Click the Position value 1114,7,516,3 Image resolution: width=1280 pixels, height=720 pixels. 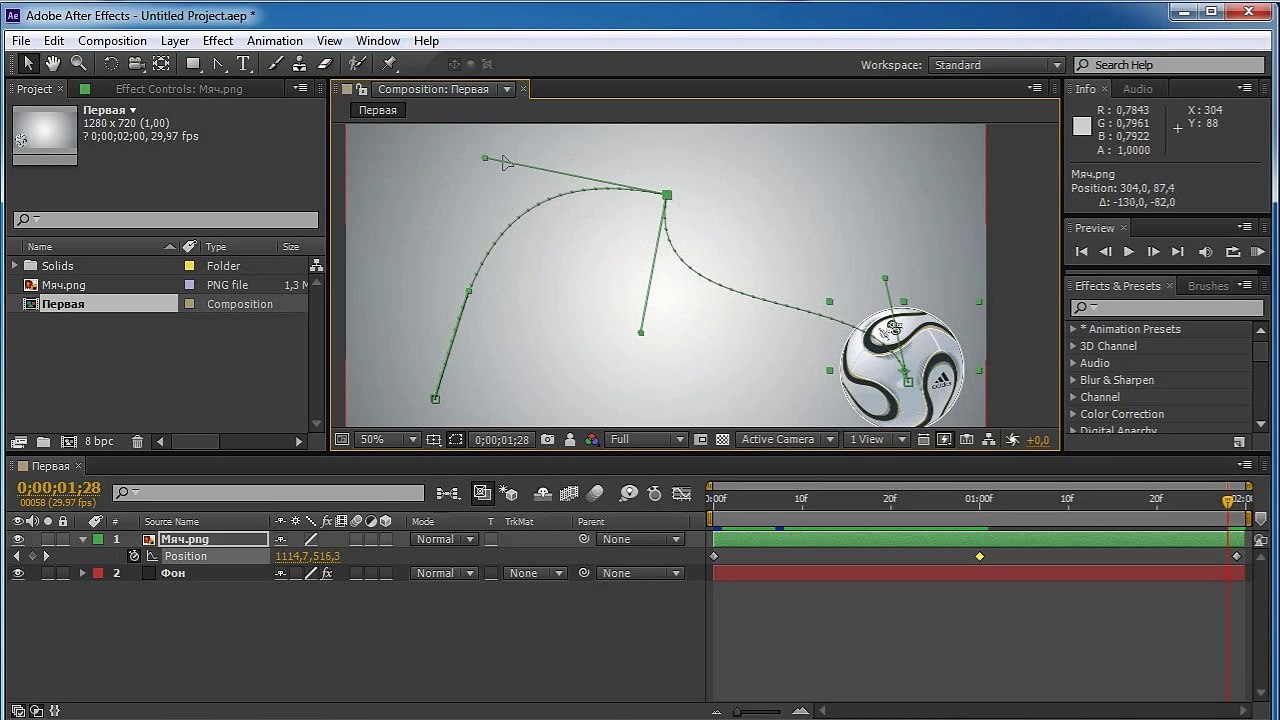308,556
